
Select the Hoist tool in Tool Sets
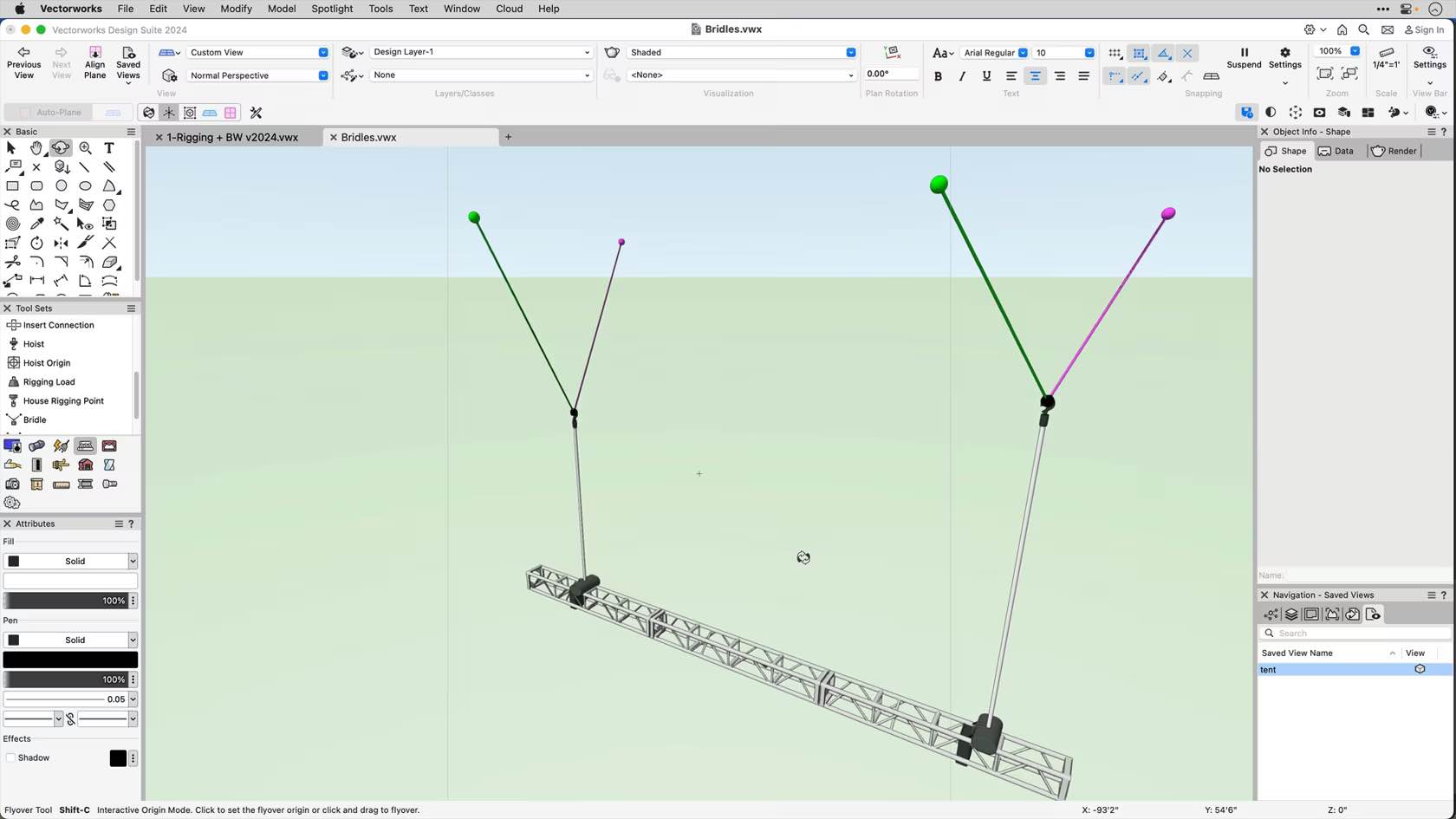pos(31,343)
